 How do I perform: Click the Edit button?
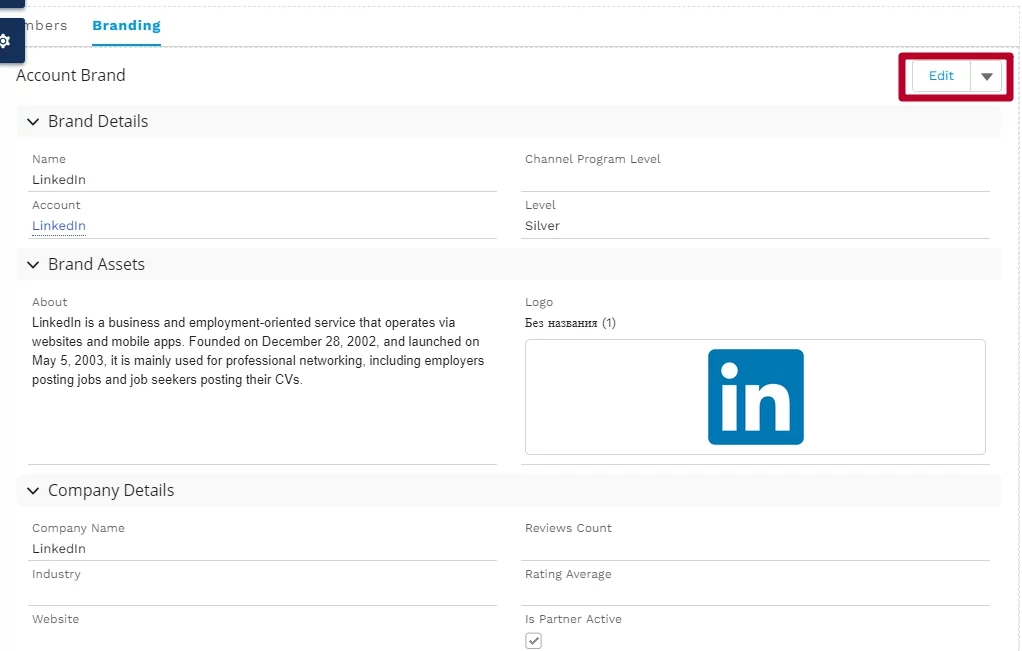[941, 76]
